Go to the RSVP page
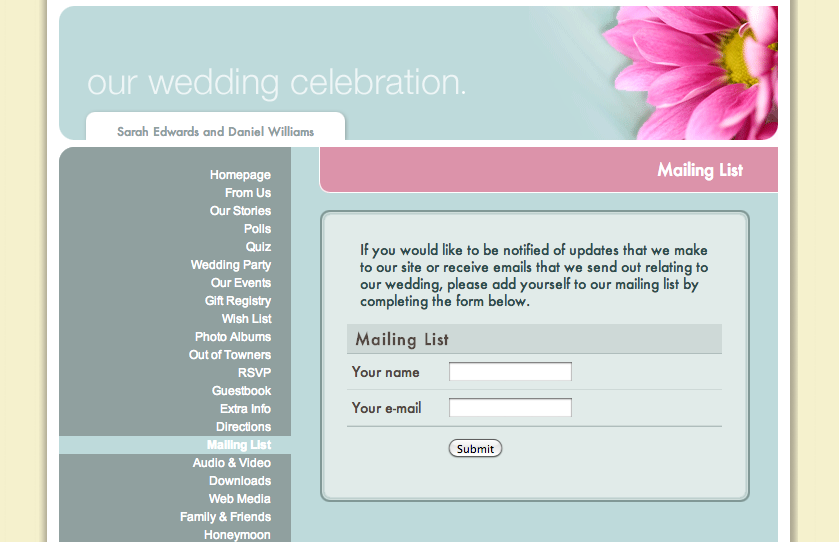 point(254,373)
